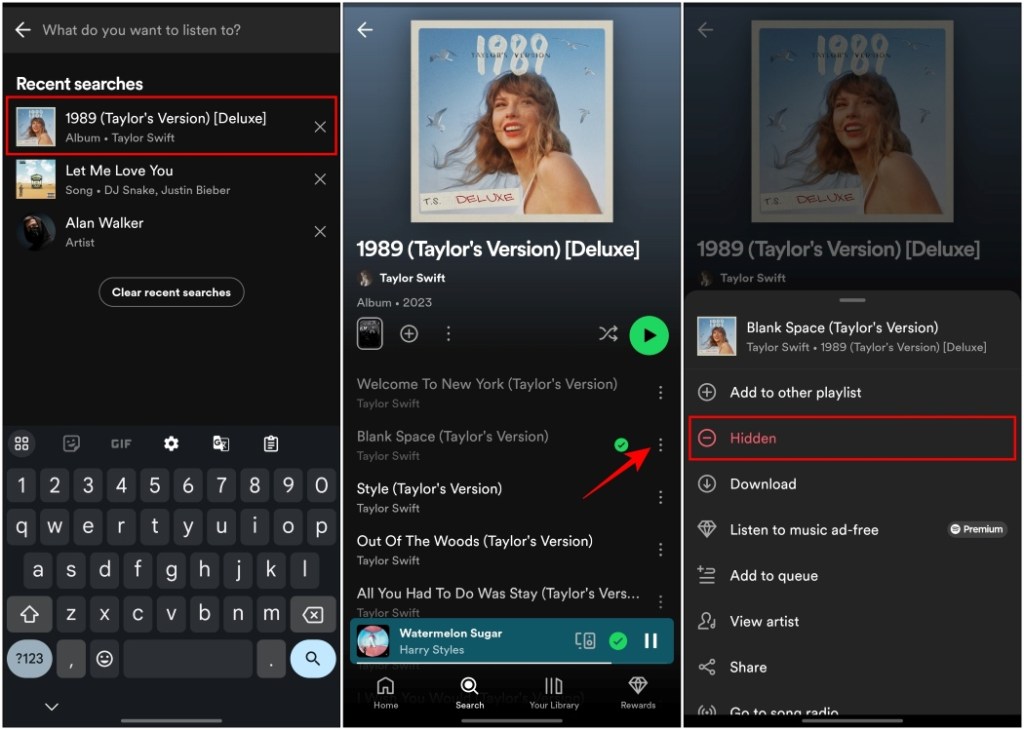Play album with green play button
The height and width of the screenshot is (730, 1024).
(x=648, y=335)
